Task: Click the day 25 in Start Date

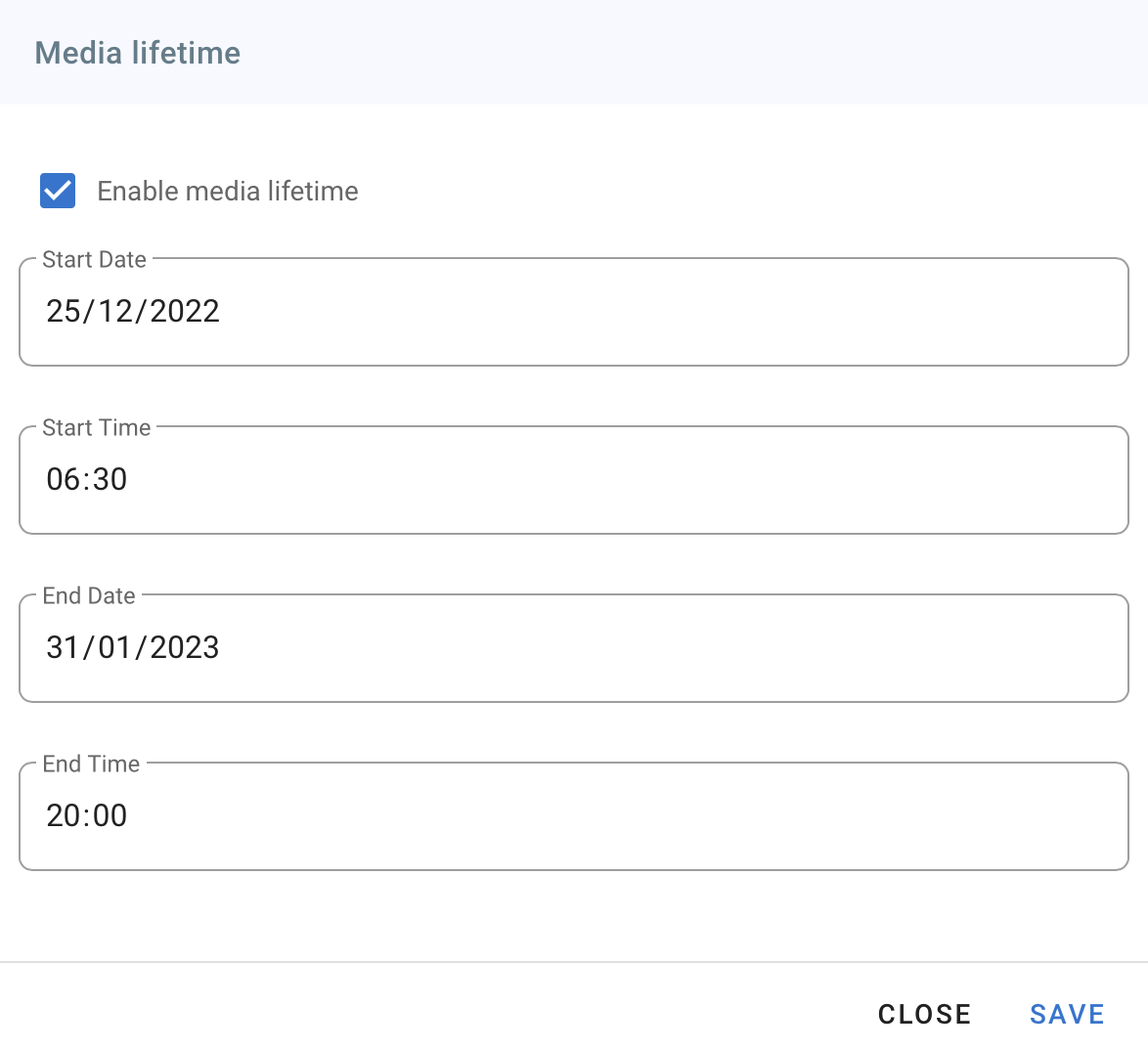Action: click(64, 312)
